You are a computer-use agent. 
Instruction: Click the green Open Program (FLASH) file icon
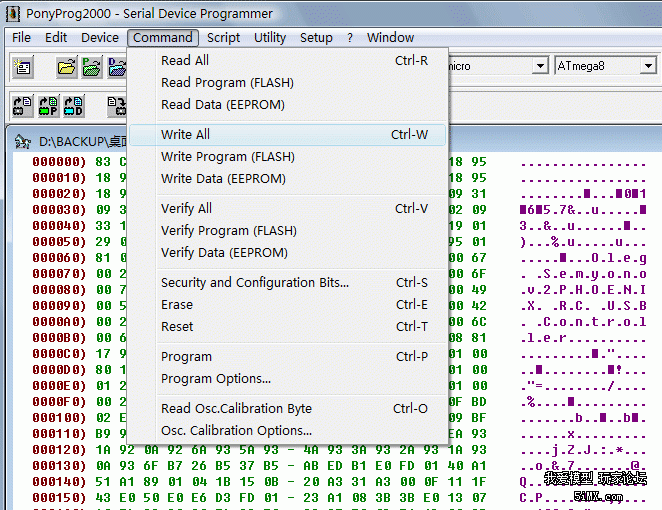(92, 67)
